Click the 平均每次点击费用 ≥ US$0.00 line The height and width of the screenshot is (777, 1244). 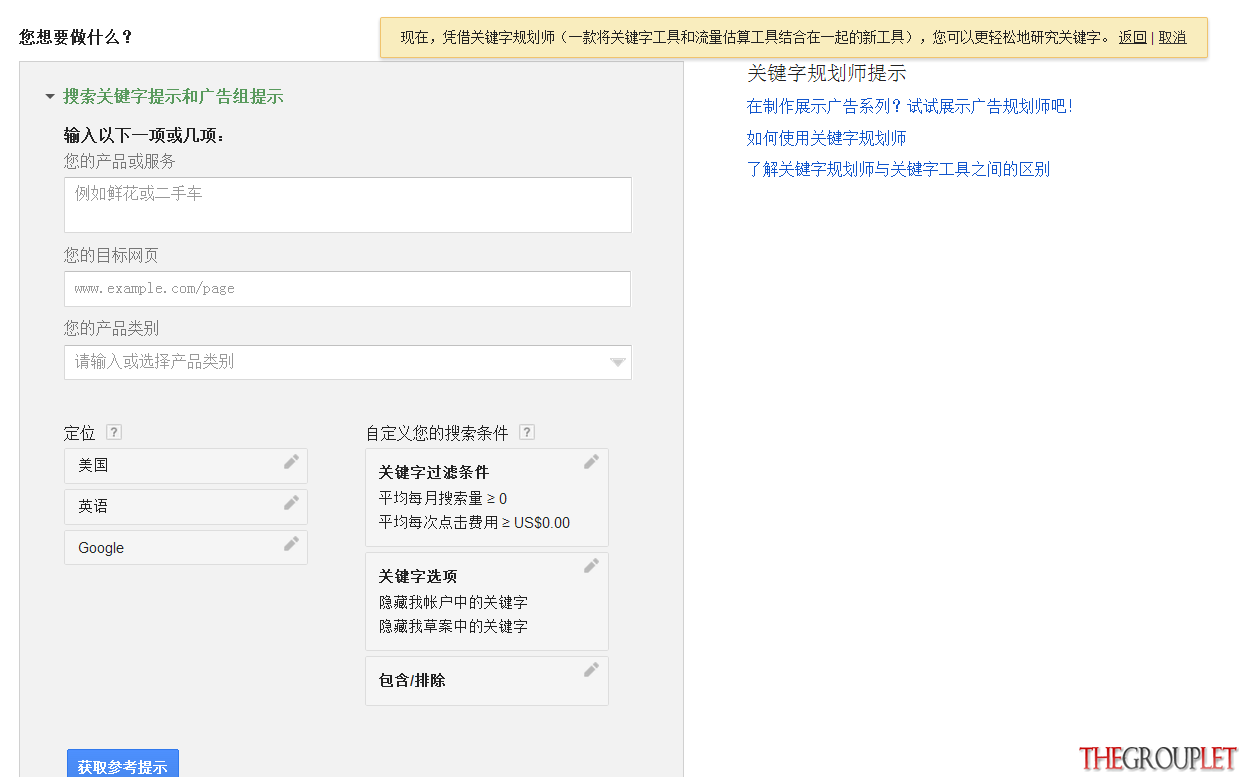click(474, 522)
